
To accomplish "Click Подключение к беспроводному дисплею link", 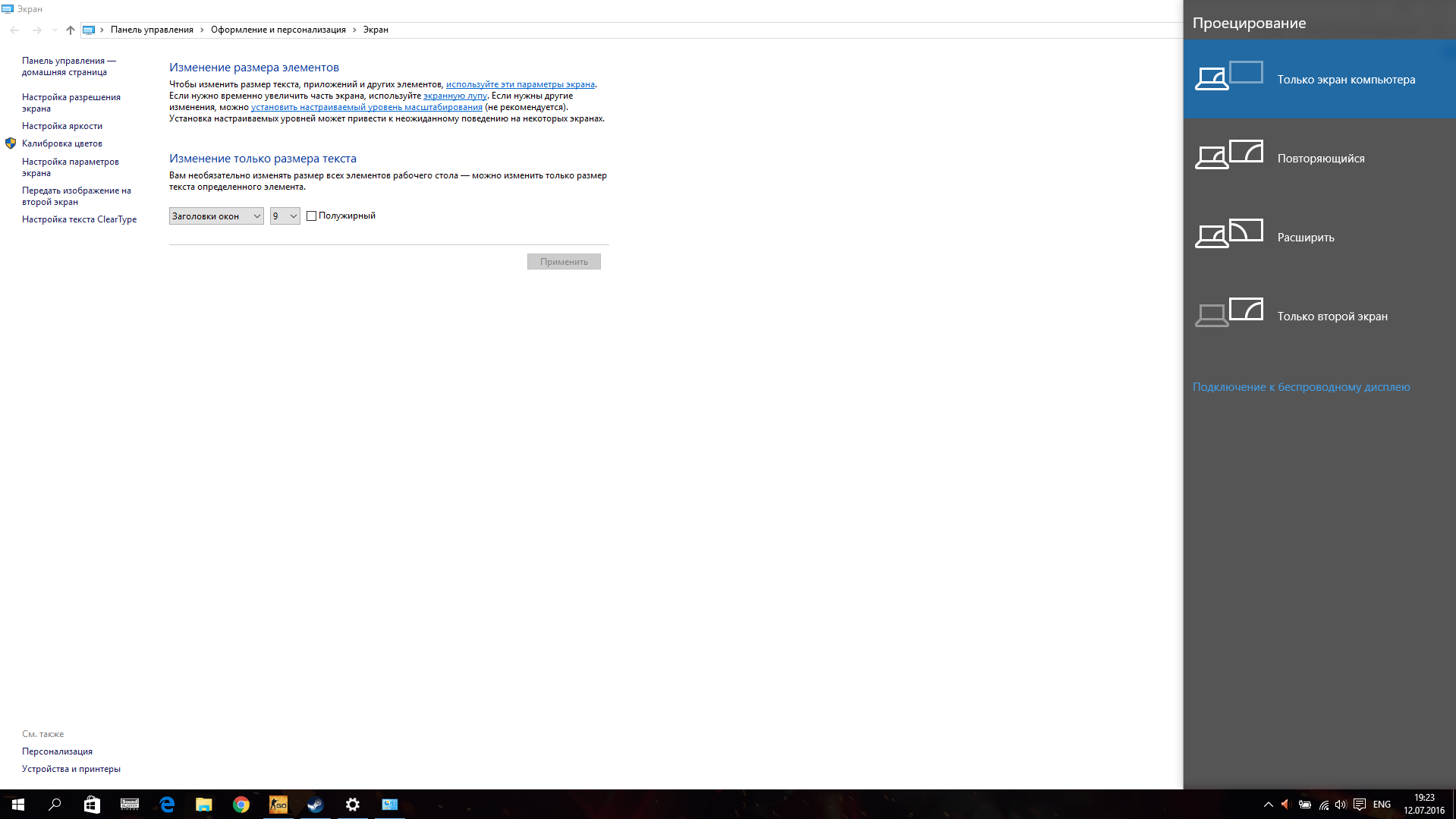I will coord(1301,387).
